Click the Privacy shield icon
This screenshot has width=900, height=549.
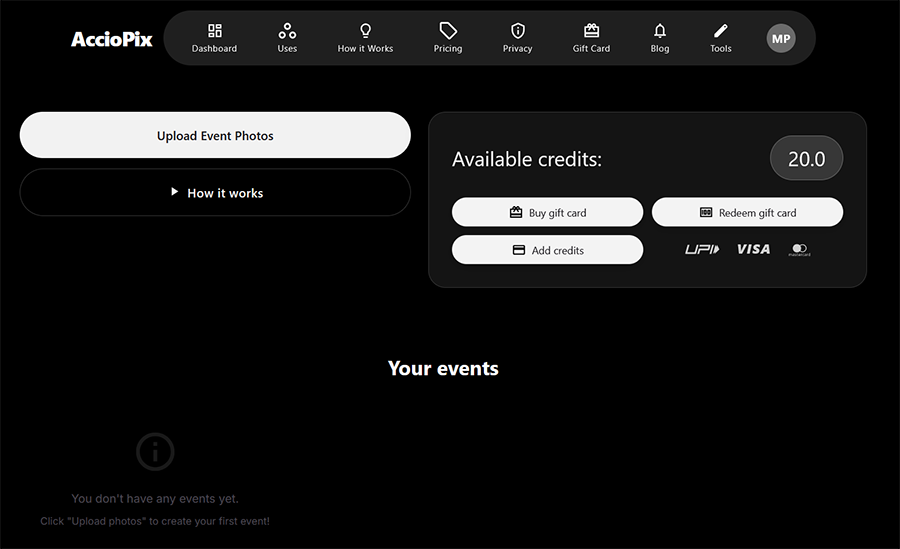(518, 30)
